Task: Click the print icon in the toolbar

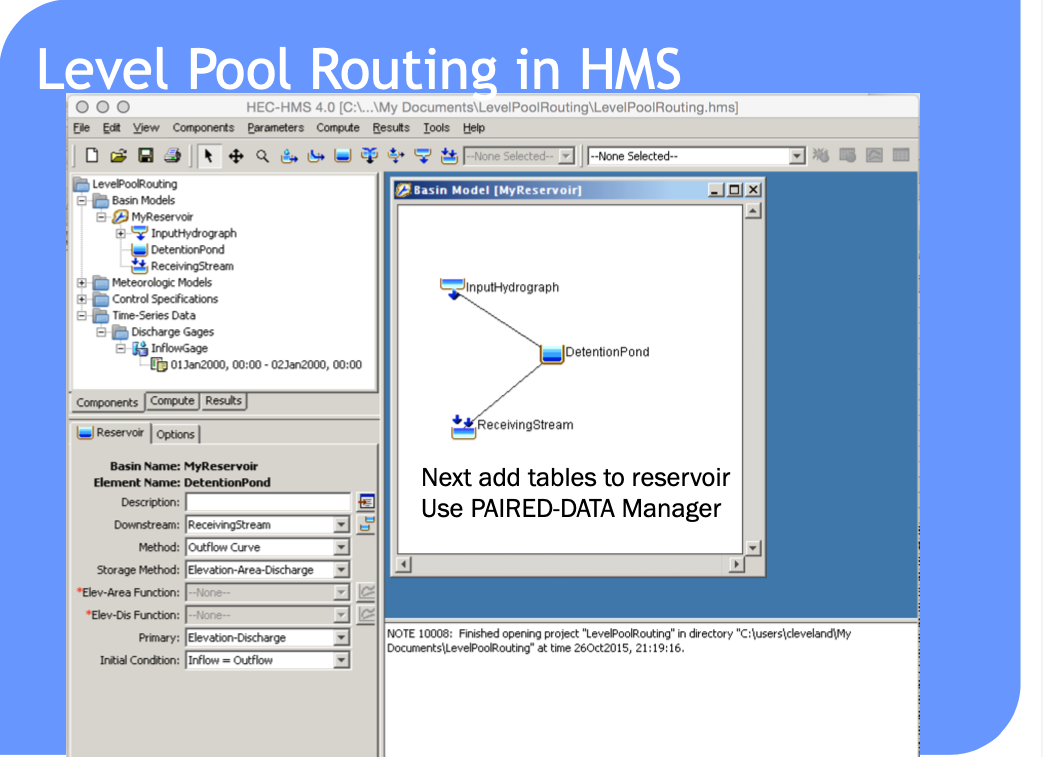Action: (172, 156)
